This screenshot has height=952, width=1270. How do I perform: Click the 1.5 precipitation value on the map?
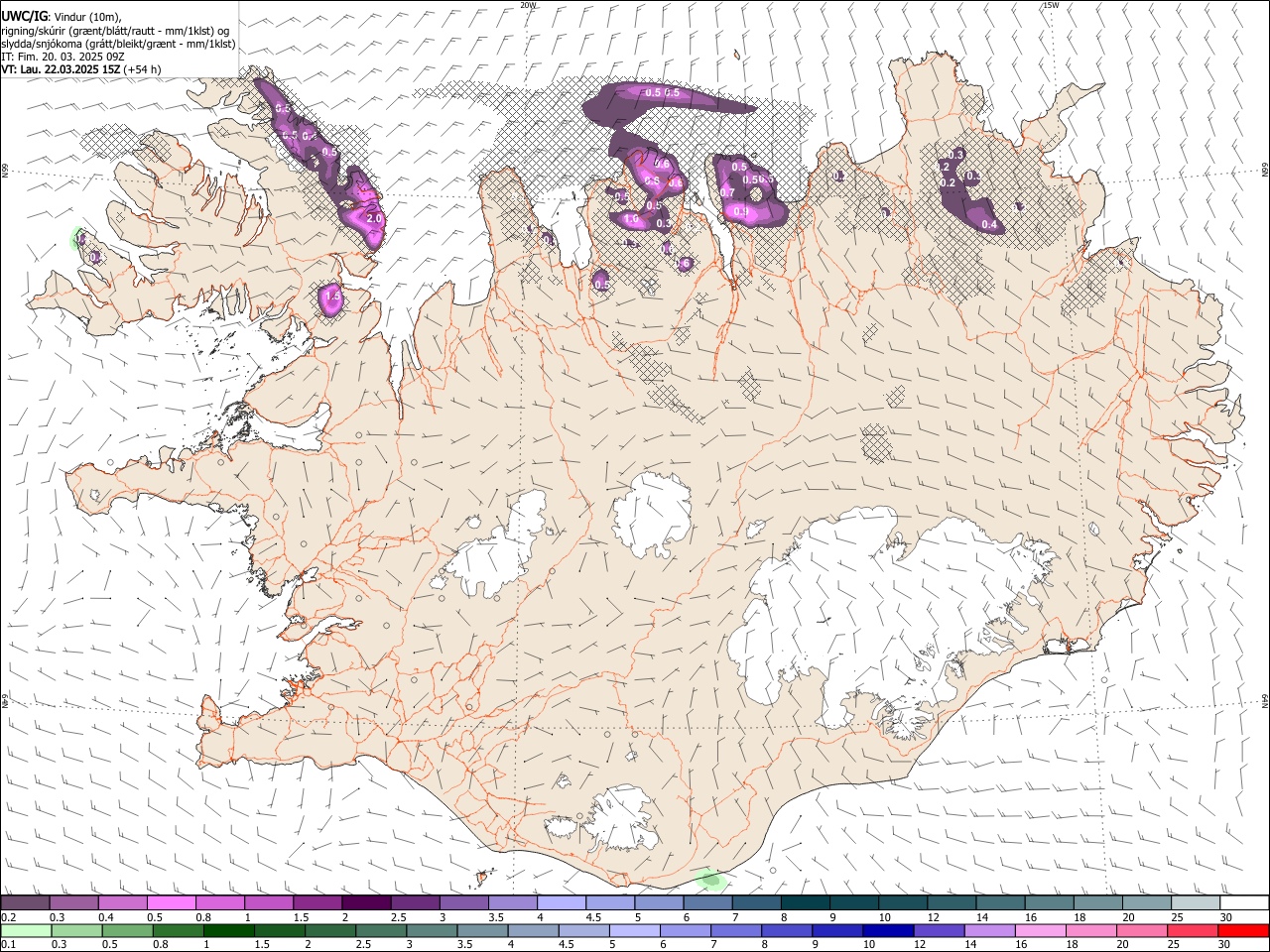pyautogui.click(x=332, y=297)
